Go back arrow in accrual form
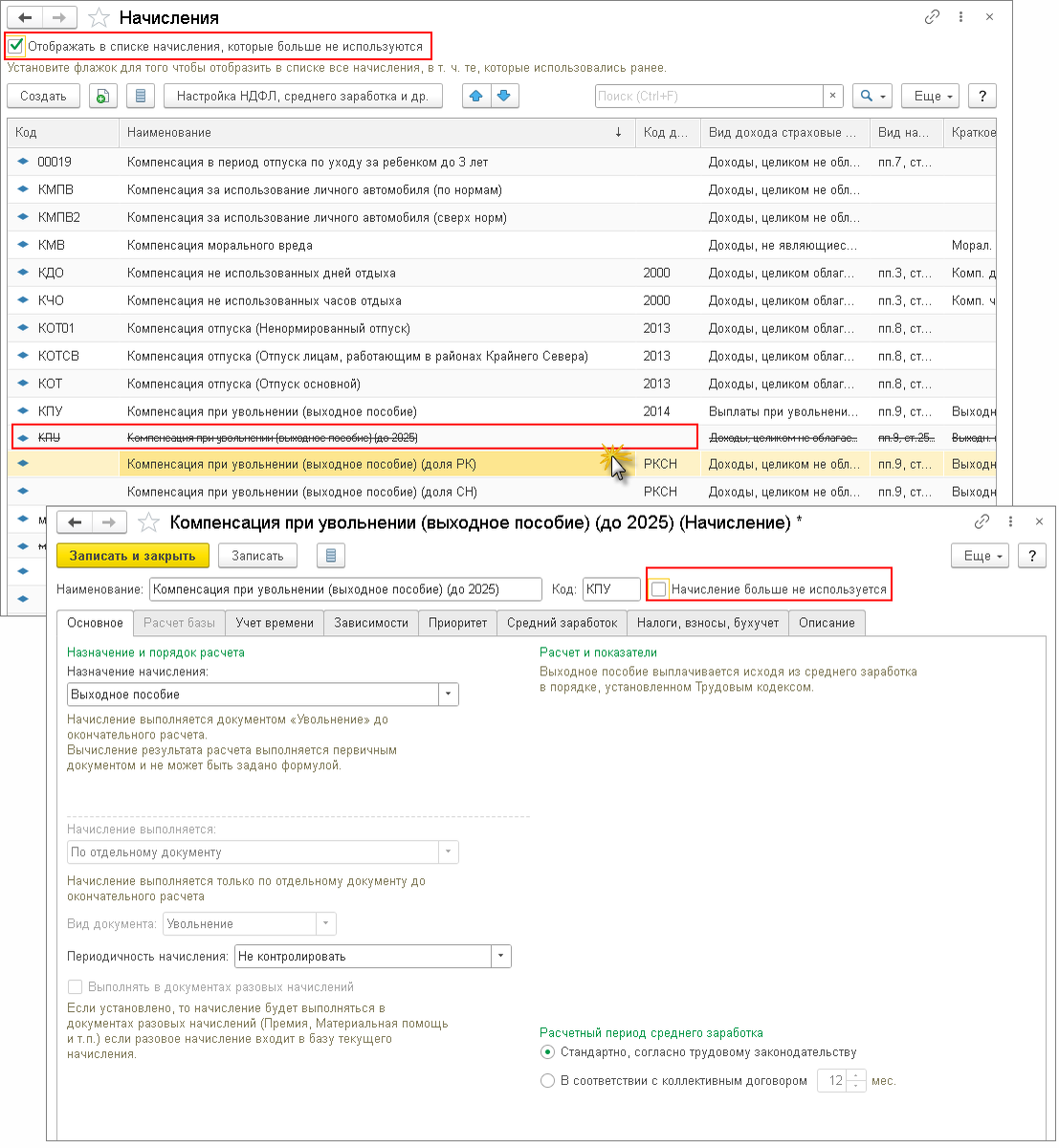This screenshot has height=1148, width=1059. click(x=75, y=522)
